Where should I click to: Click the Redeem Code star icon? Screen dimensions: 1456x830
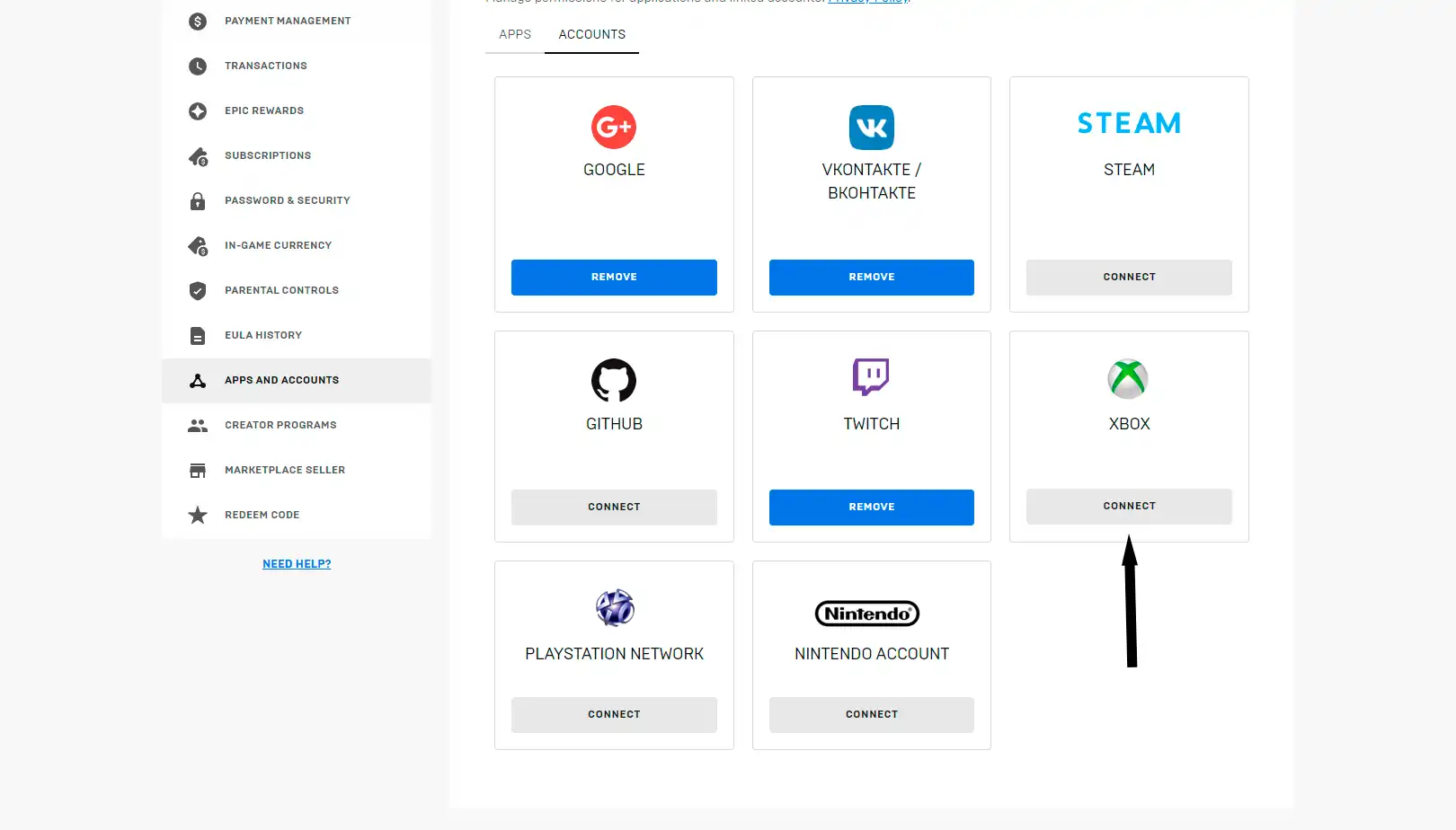[198, 515]
